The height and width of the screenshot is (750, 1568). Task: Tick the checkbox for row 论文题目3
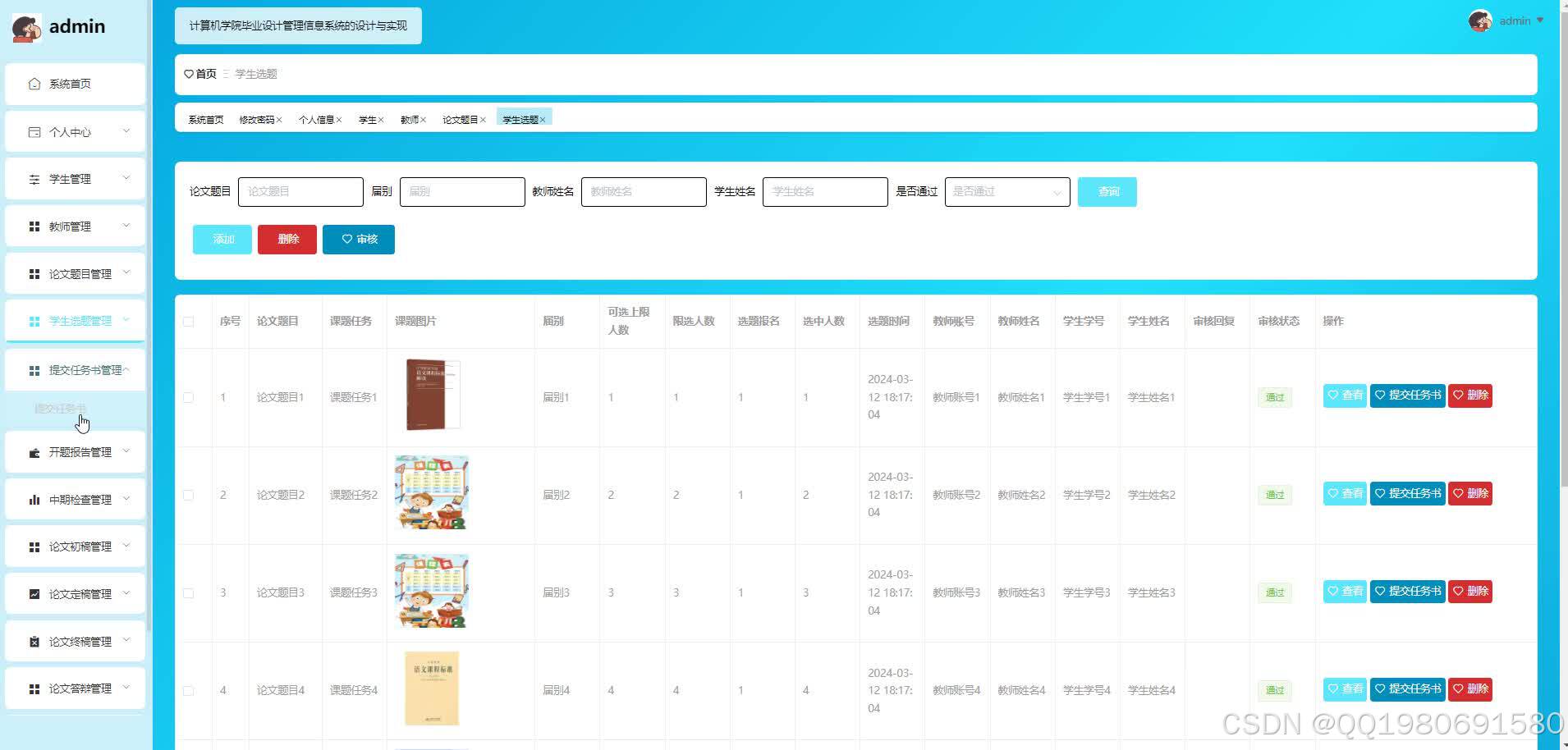(x=189, y=592)
